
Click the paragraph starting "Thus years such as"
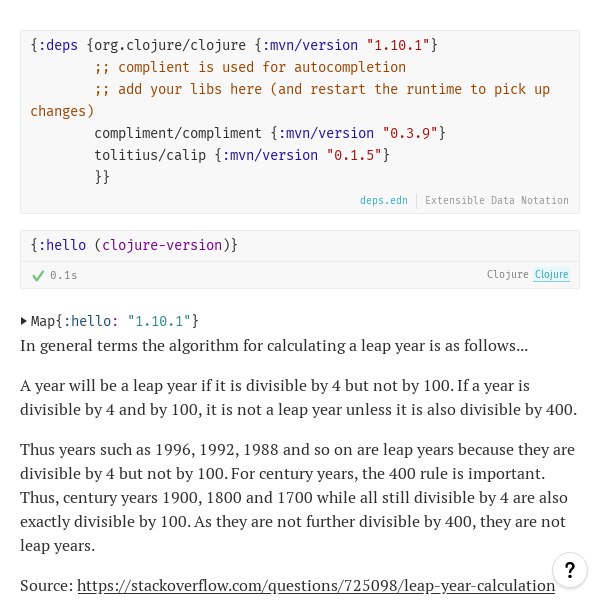point(298,497)
